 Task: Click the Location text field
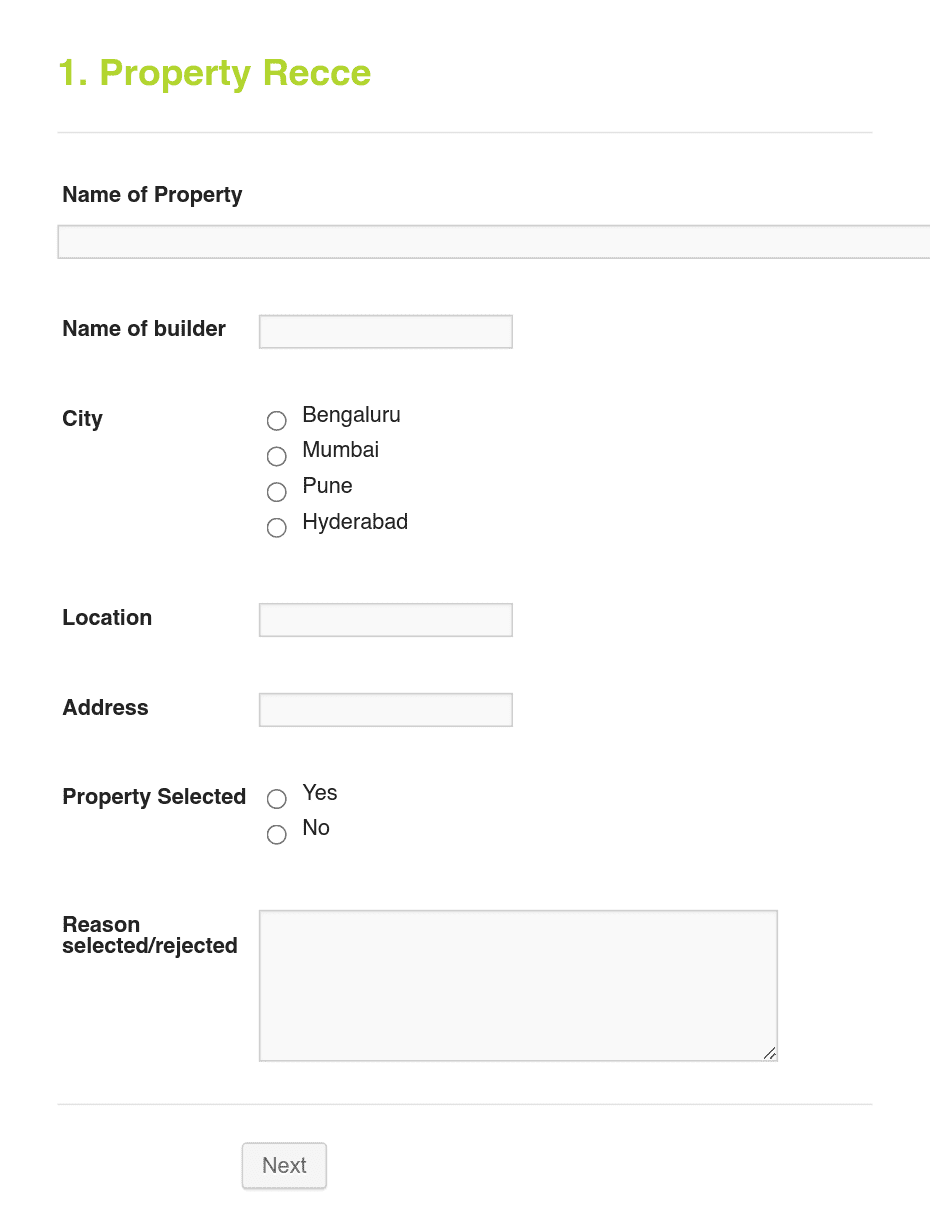[x=385, y=619]
